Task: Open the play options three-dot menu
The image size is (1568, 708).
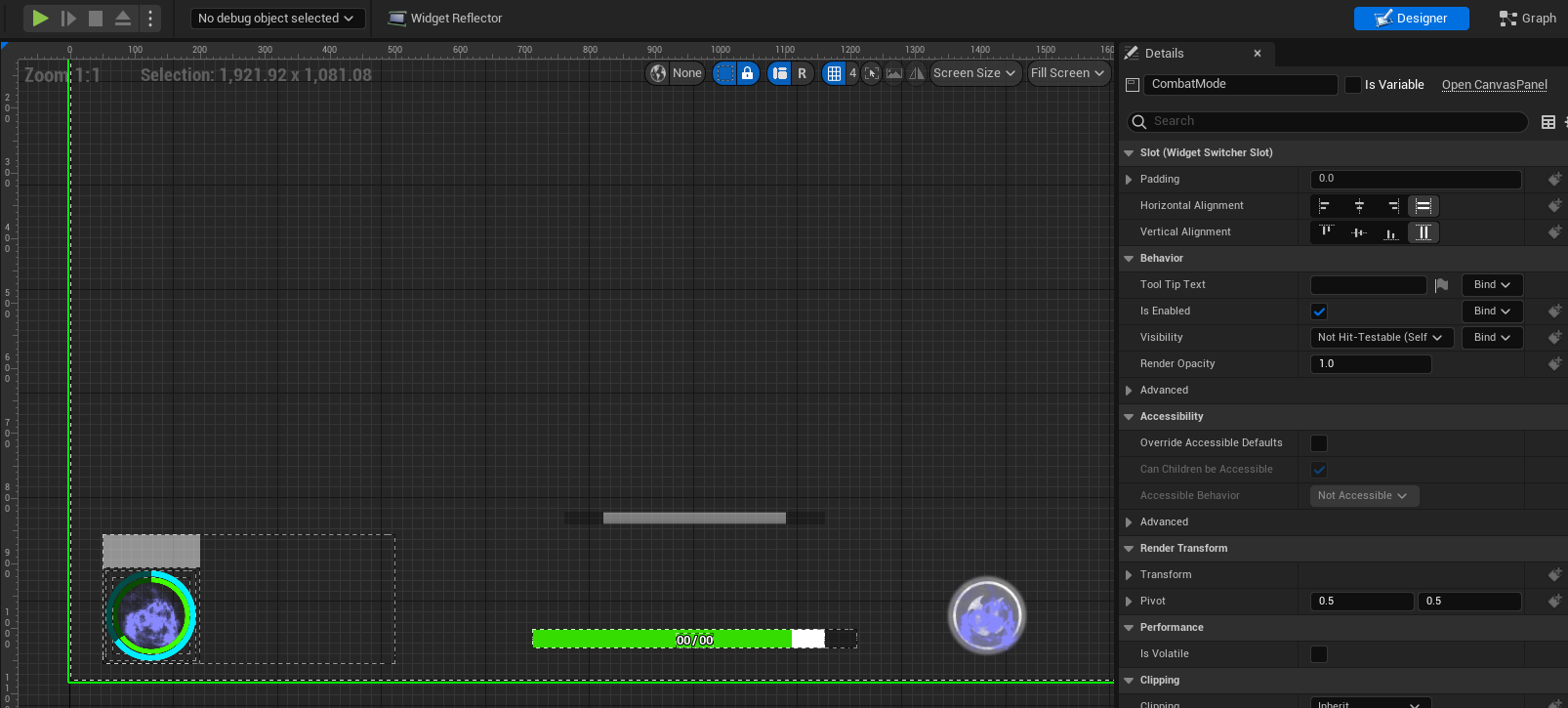Action: (x=150, y=18)
